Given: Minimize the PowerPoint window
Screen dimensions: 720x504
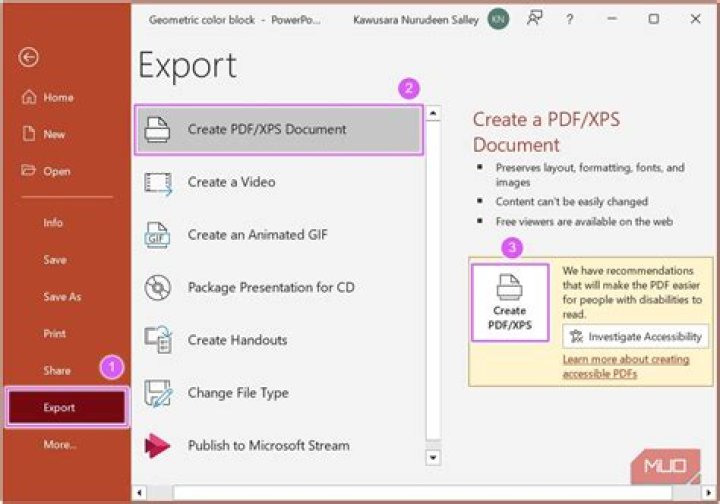Looking at the screenshot, I should point(612,19).
